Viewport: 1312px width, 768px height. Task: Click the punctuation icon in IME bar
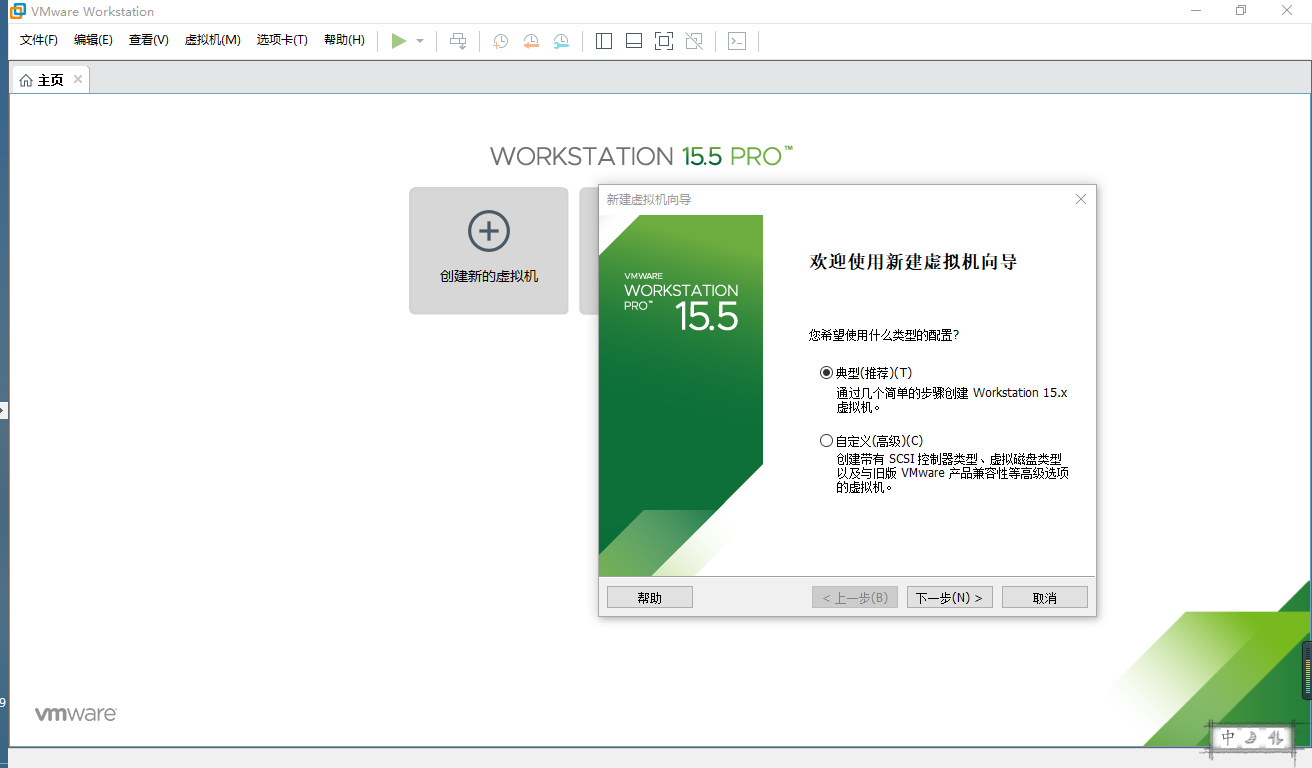pyautogui.click(x=1275, y=738)
